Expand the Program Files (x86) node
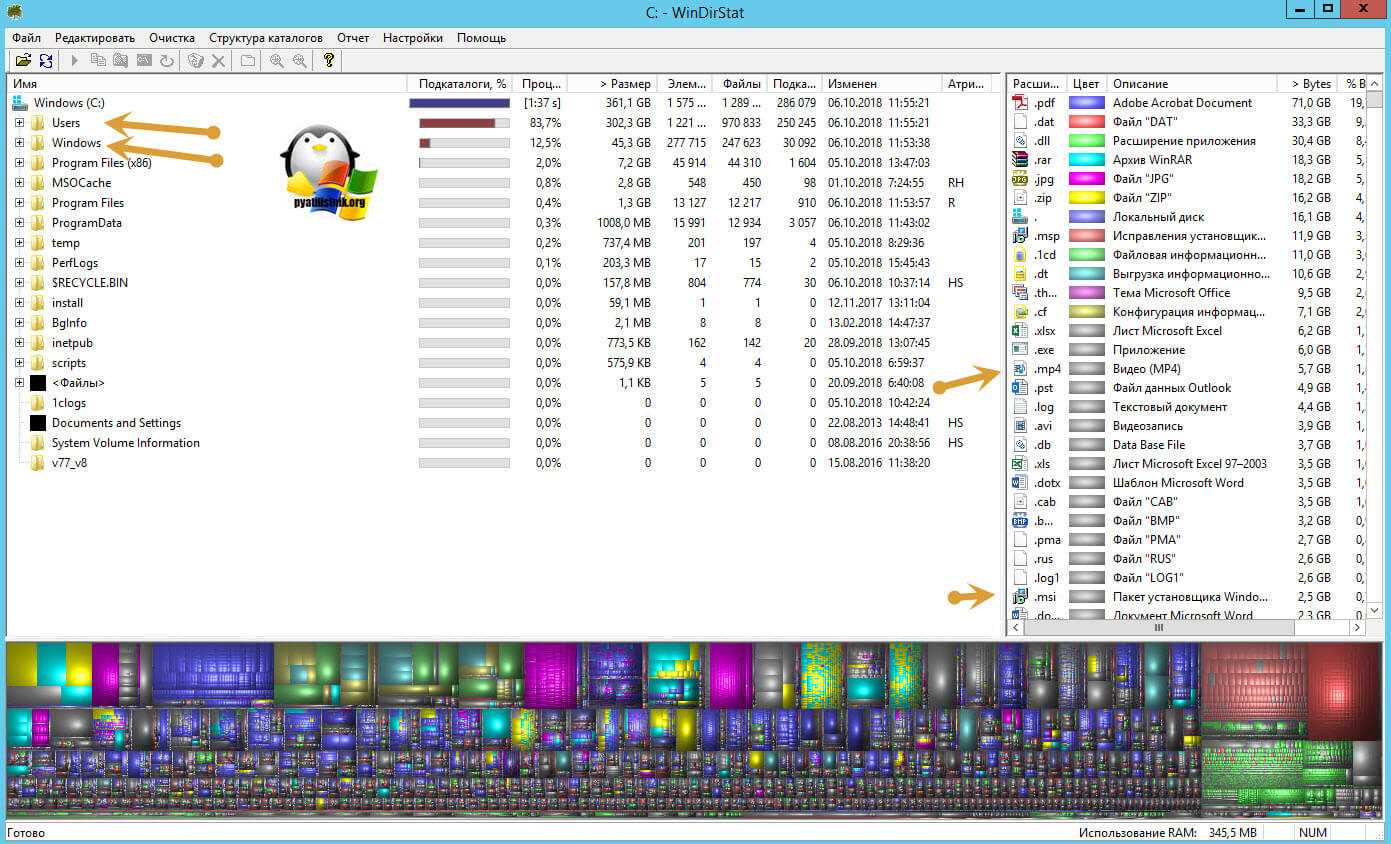 19,163
